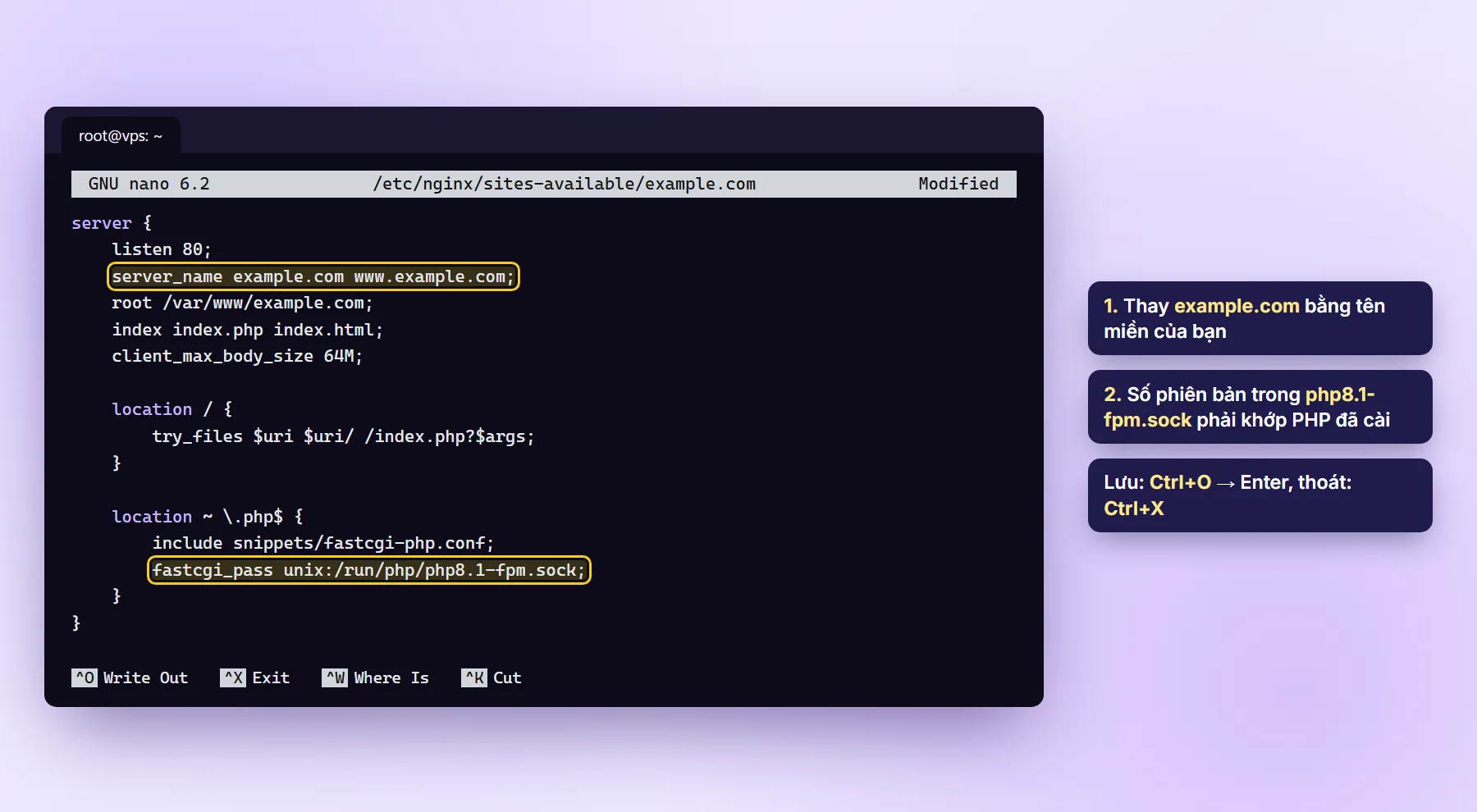Click the client_max_body_size 64M line

pos(237,356)
